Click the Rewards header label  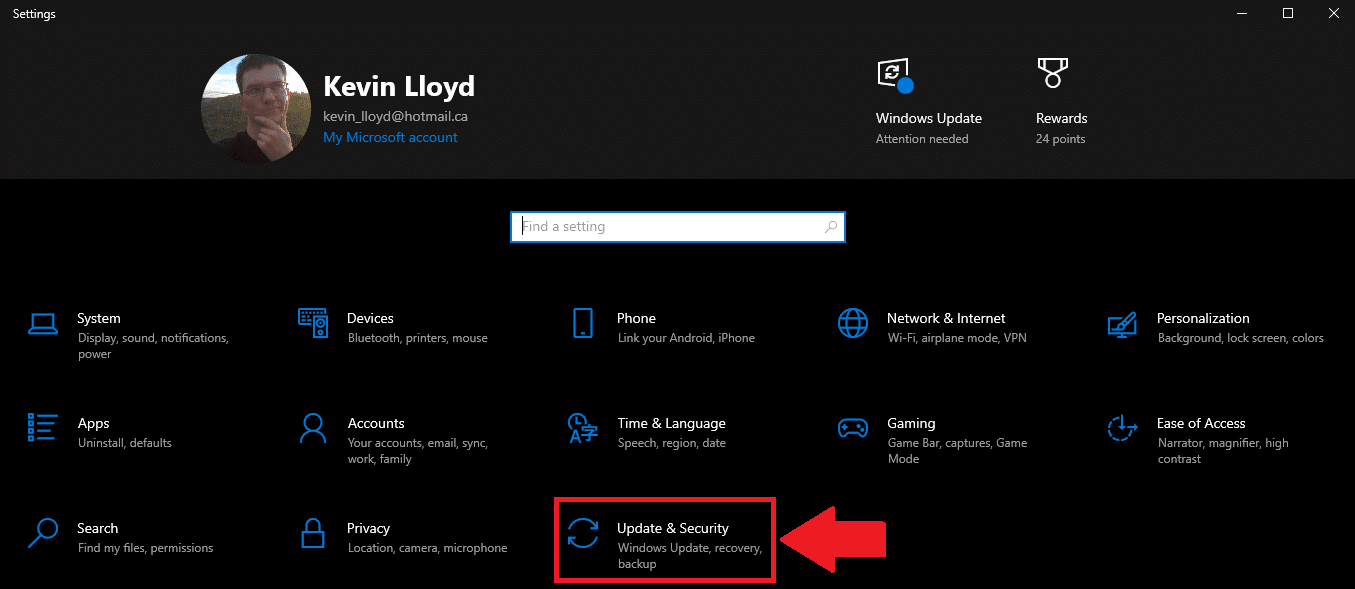click(x=1062, y=118)
